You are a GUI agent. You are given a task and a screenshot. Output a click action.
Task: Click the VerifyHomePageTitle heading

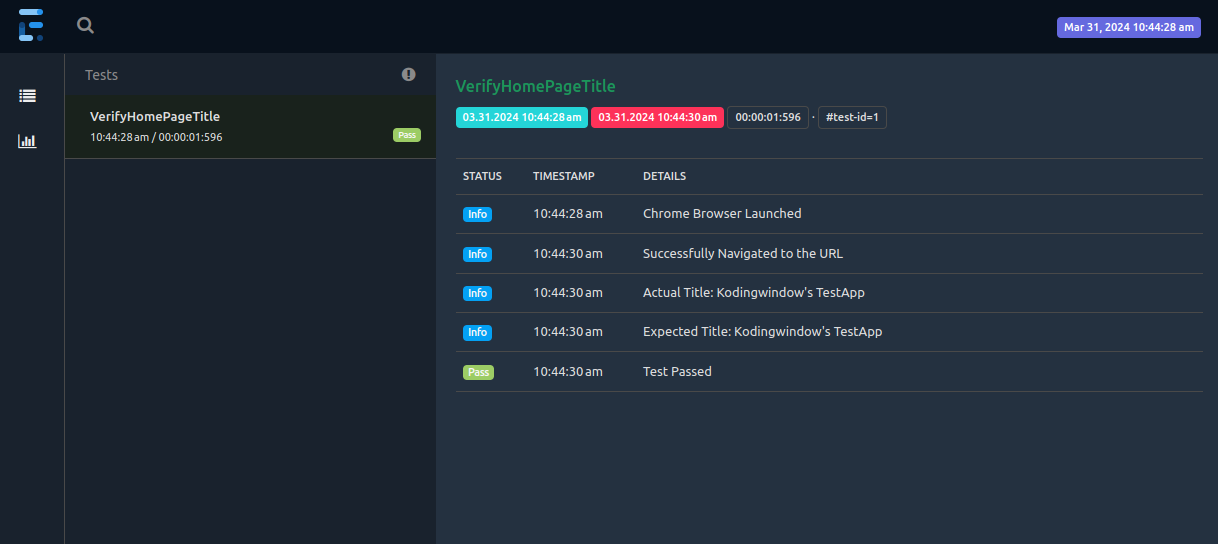click(x=536, y=86)
